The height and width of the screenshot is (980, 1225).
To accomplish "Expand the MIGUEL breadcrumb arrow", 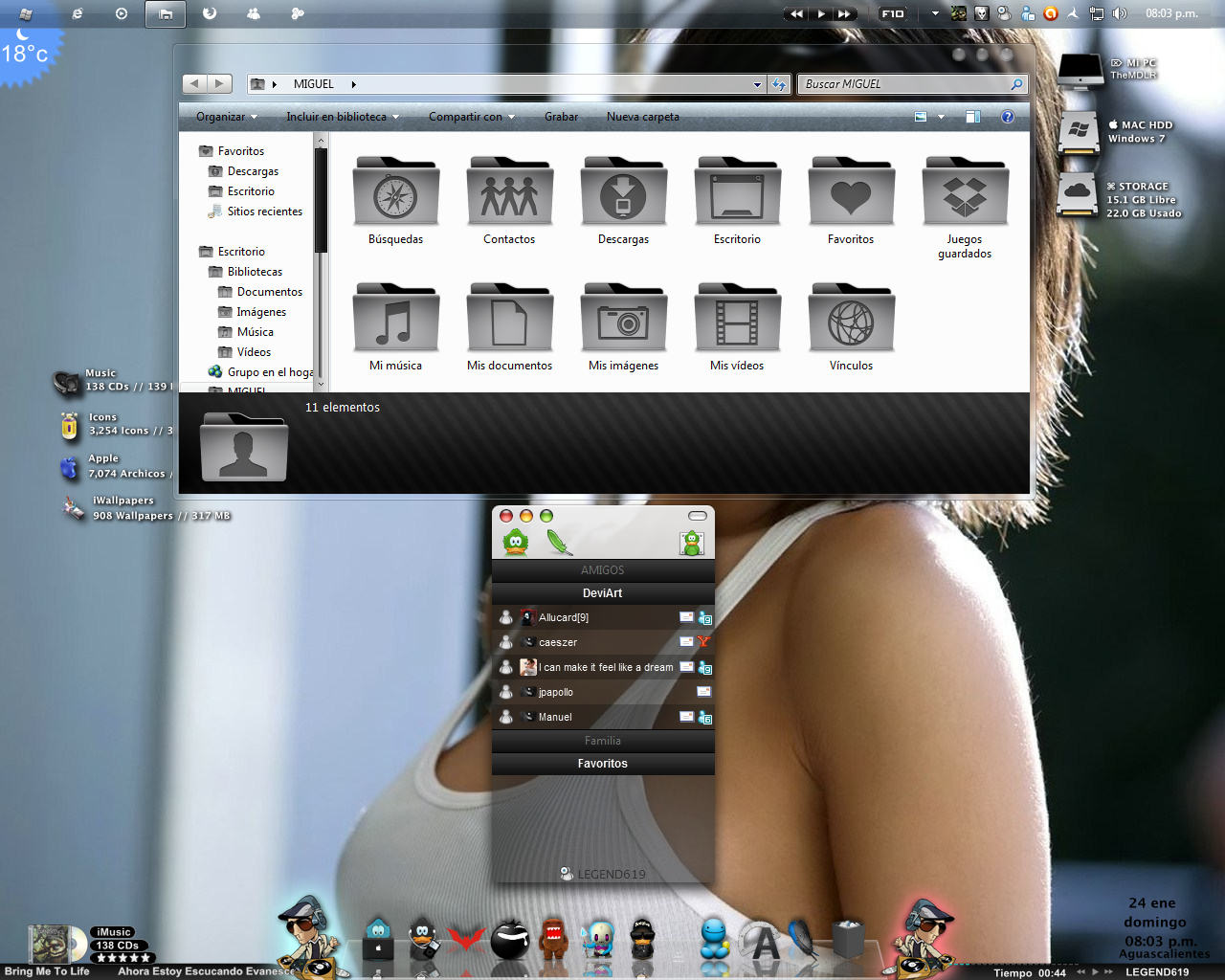I will (353, 84).
